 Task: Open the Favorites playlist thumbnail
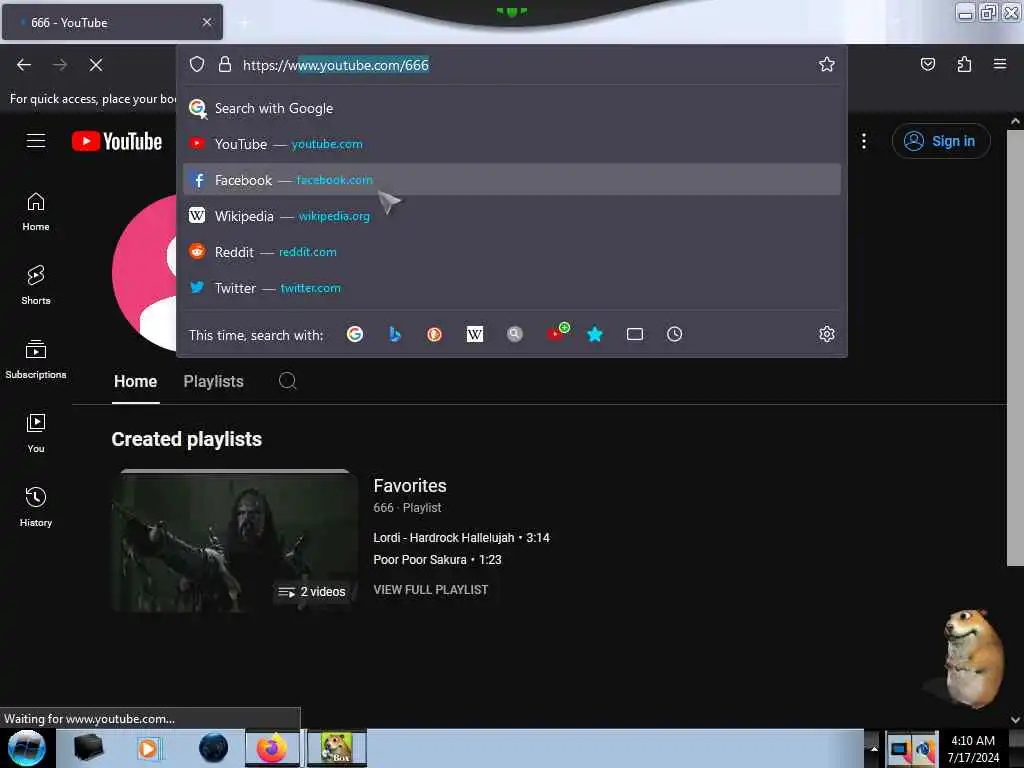[x=234, y=541]
